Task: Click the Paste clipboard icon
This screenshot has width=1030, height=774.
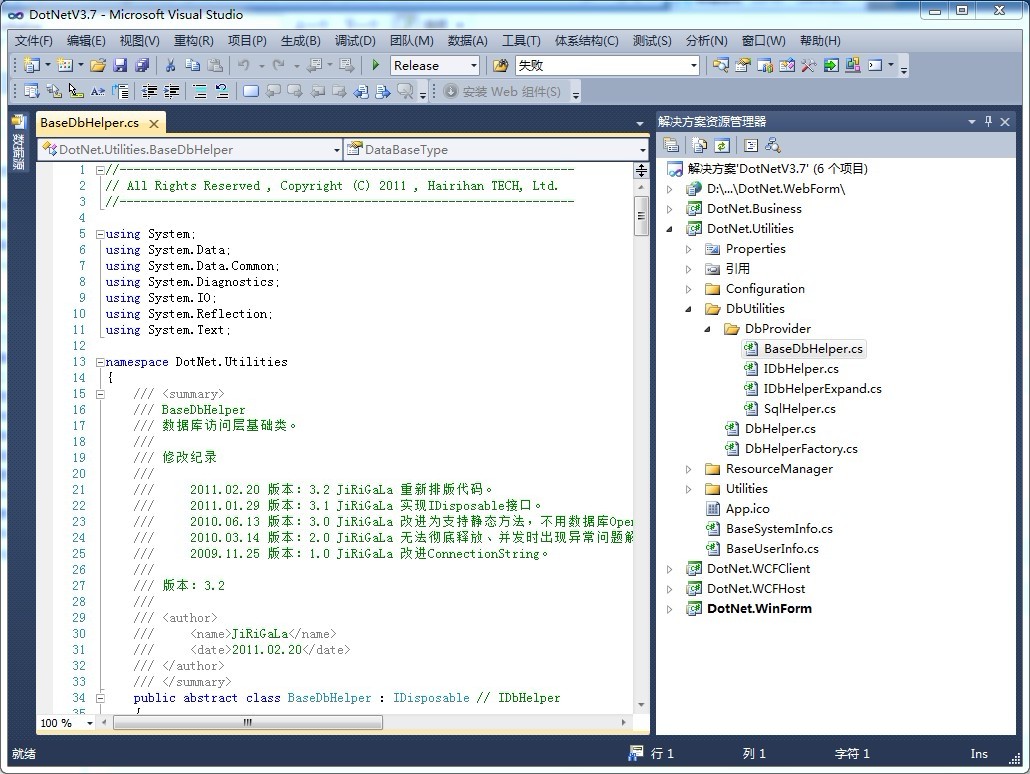Action: (215, 65)
